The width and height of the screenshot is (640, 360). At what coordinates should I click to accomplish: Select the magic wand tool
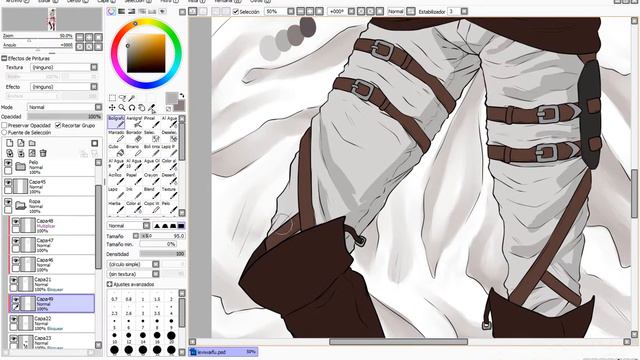[132, 98]
